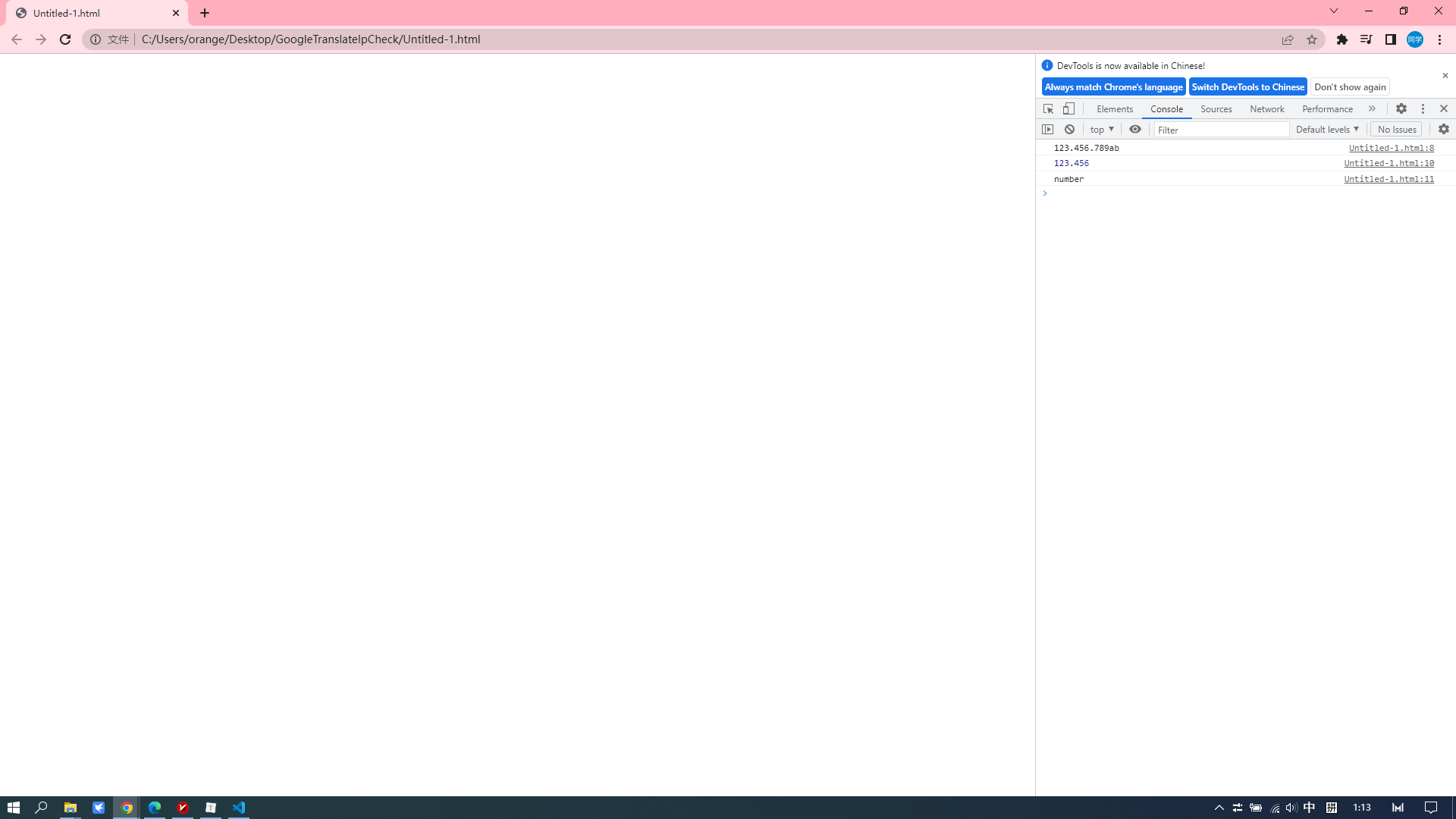Click the Filter input field in console
Viewport: 1456px width, 819px height.
[x=1219, y=129]
